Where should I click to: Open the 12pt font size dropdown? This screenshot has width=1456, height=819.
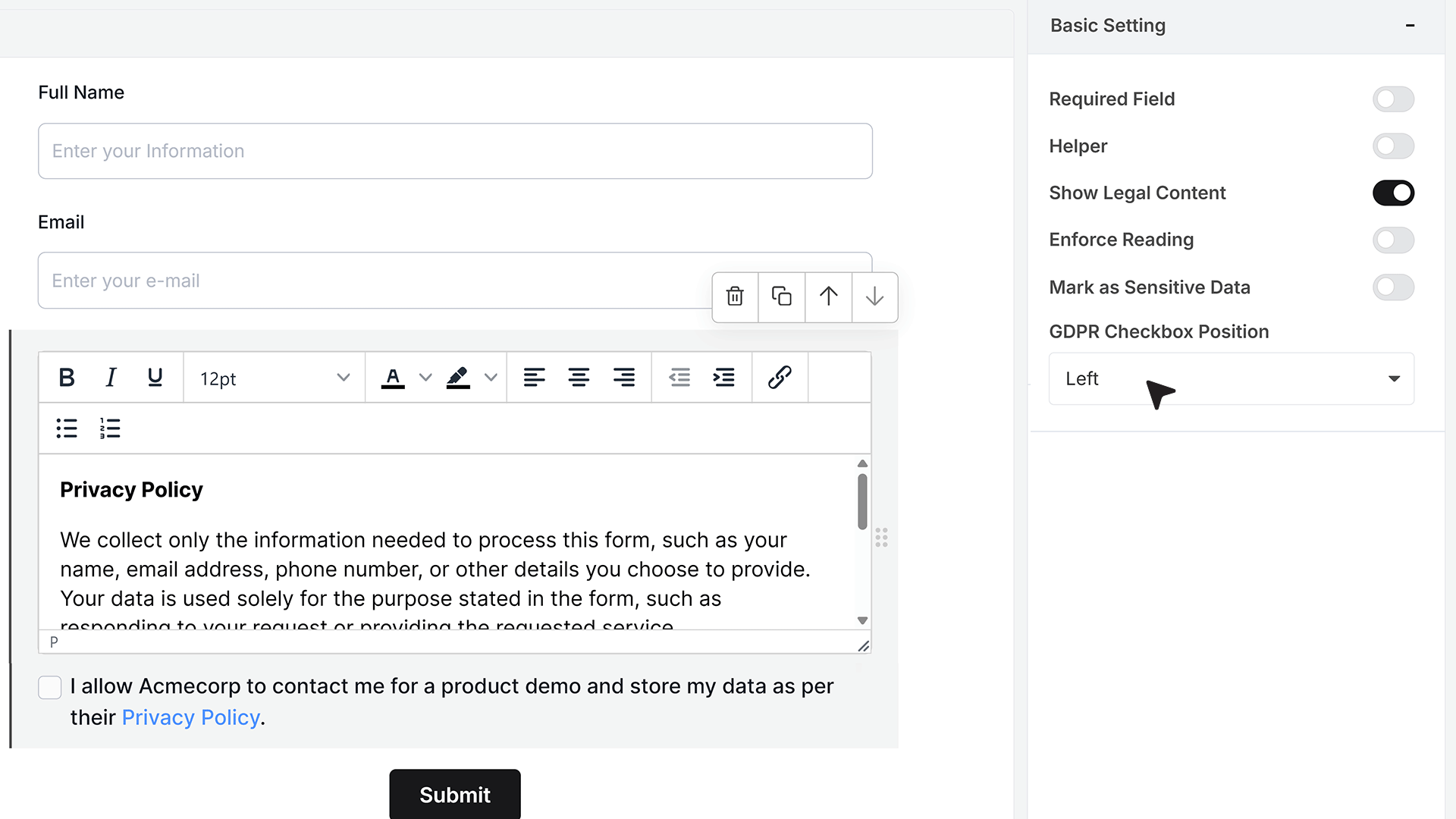pyautogui.click(x=274, y=378)
